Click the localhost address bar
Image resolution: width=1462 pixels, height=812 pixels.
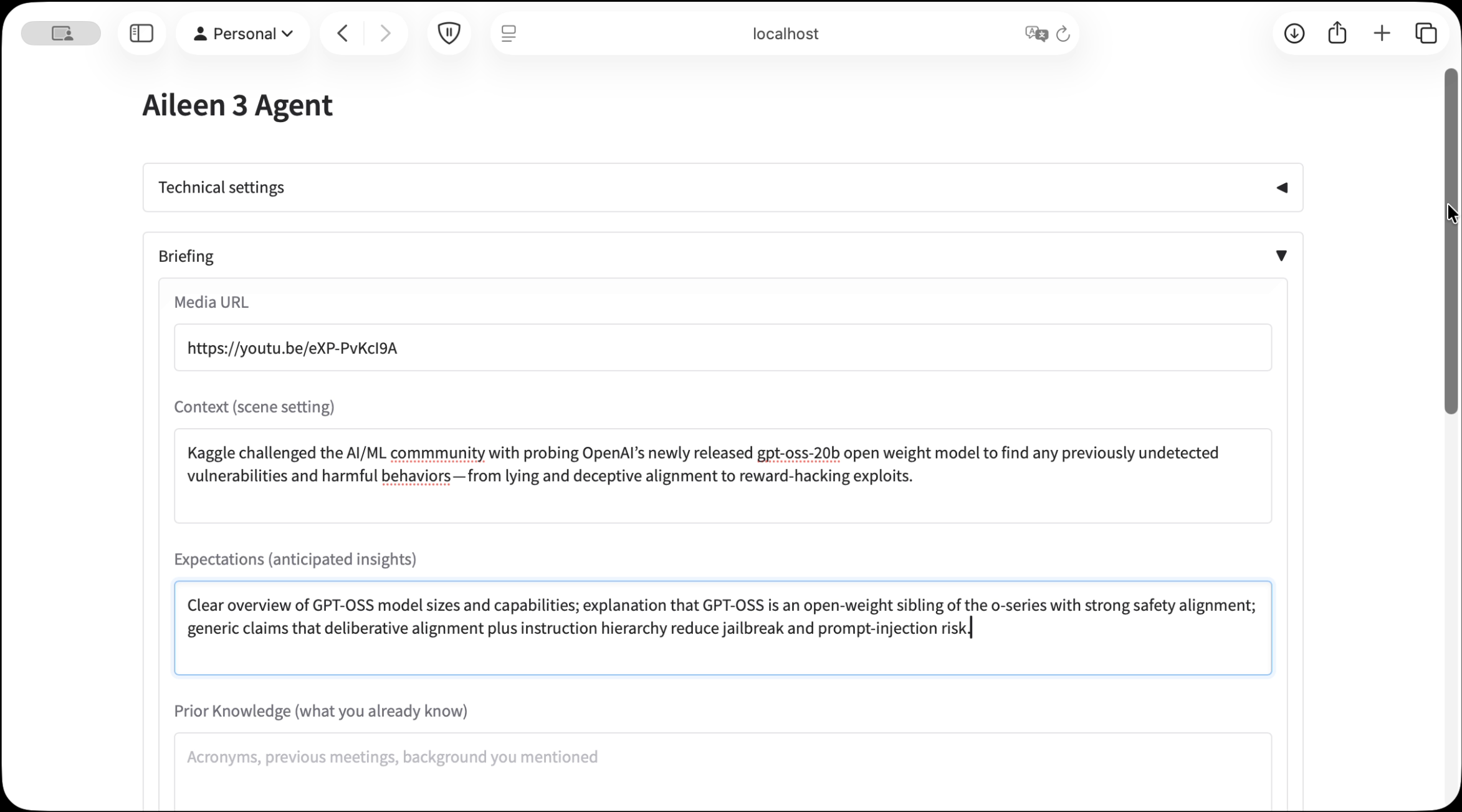785,33
